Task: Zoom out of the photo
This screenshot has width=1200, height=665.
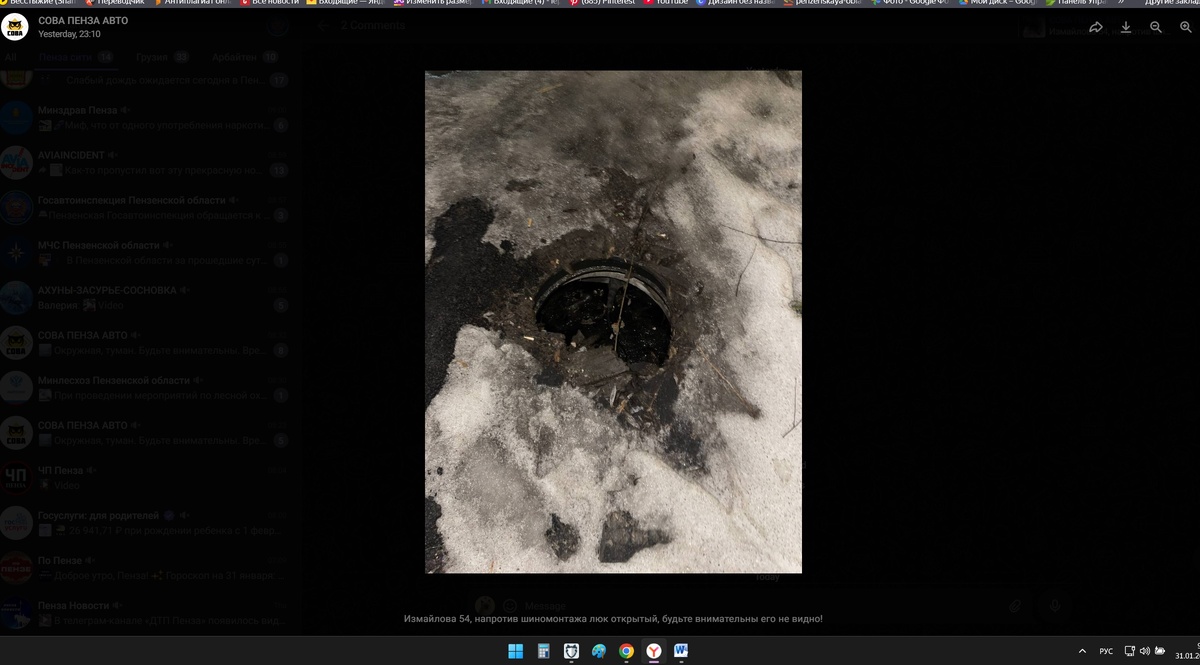Action: coord(1156,27)
